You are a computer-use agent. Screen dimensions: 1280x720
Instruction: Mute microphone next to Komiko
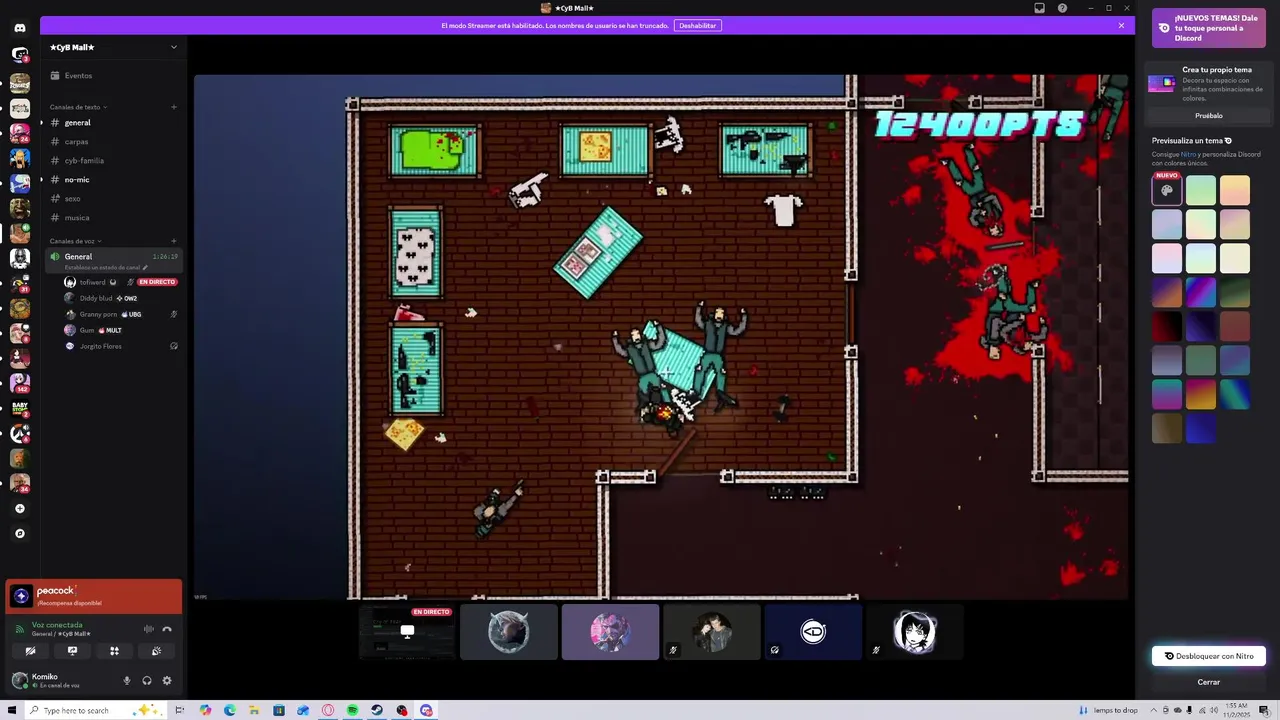coord(126,681)
